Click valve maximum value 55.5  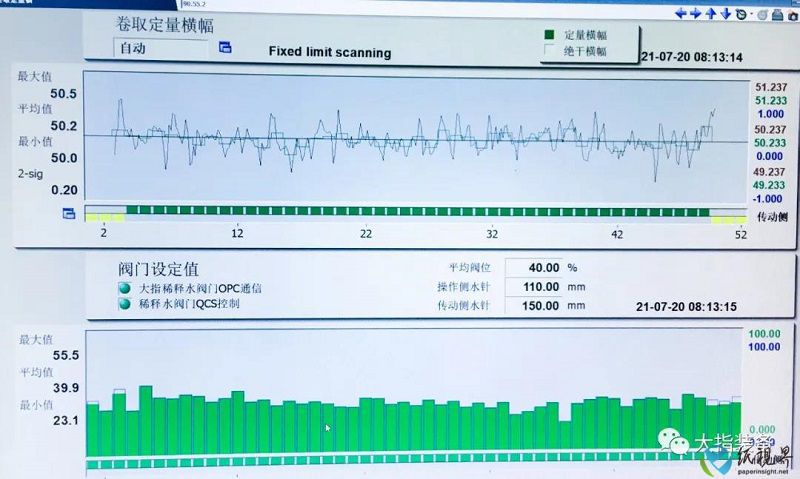[66, 356]
